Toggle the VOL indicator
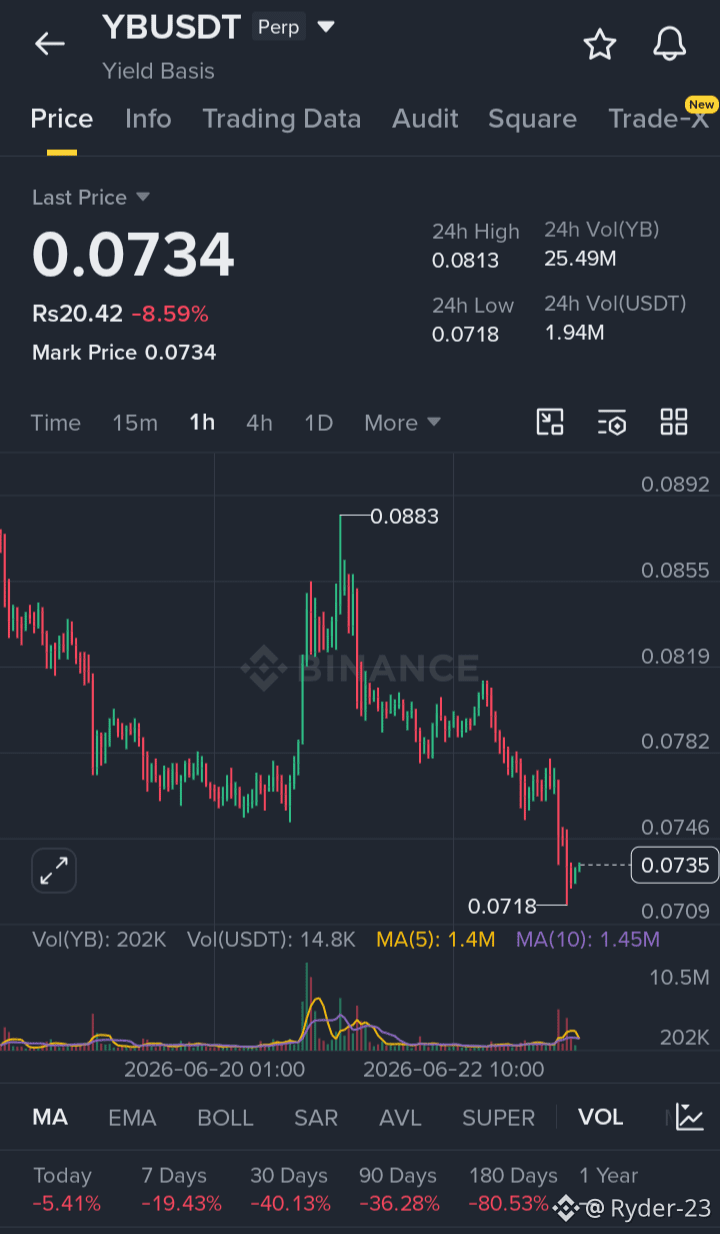Screen dimensions: 720x1234 click(x=600, y=1117)
